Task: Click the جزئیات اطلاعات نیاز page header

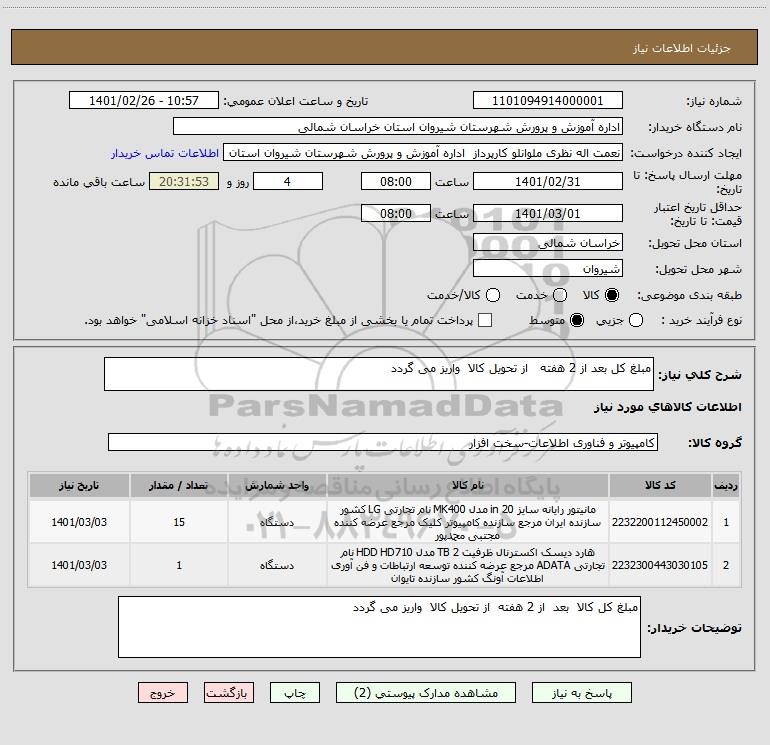Action: 681,48
